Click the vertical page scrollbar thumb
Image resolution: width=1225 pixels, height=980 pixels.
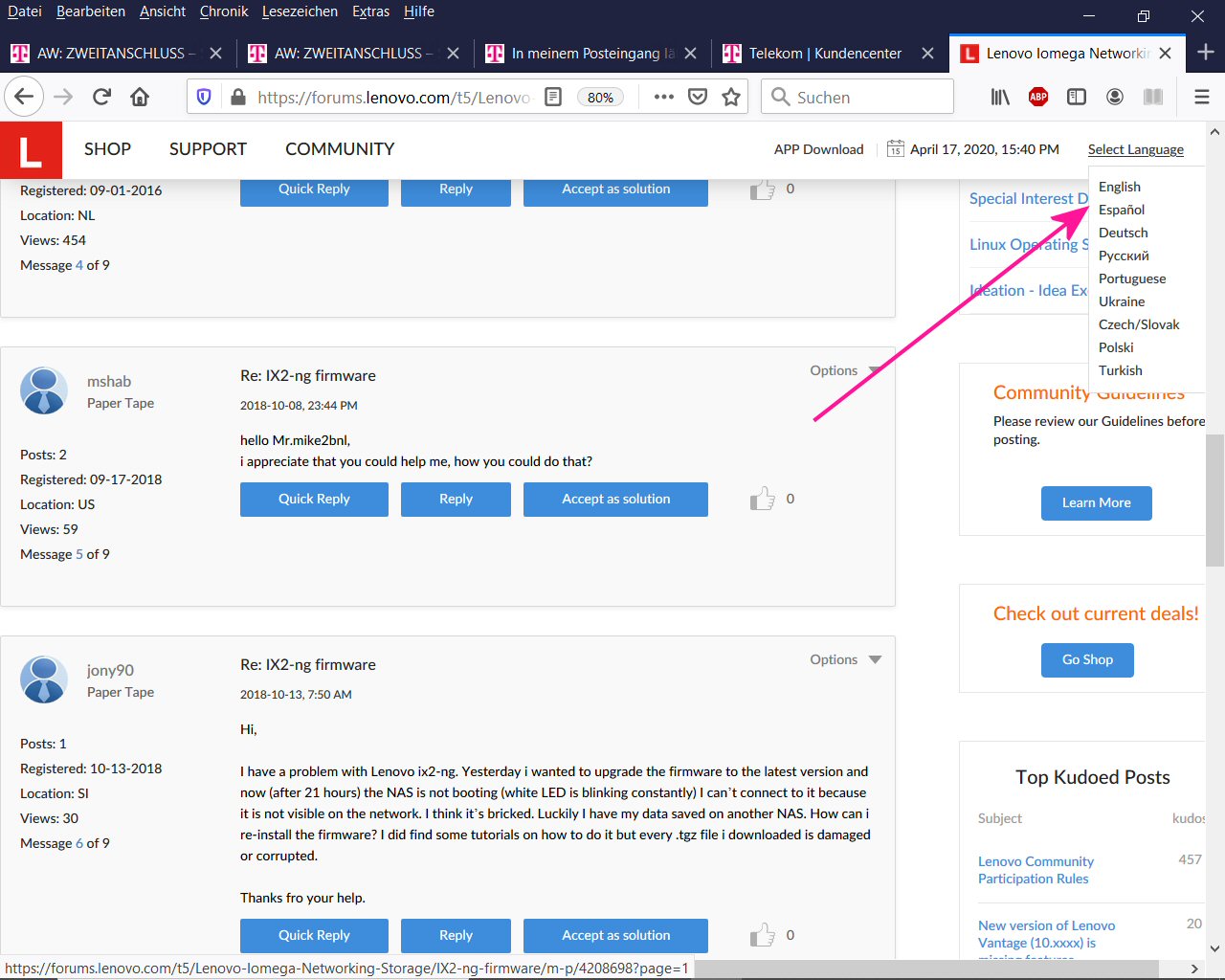tap(1214, 500)
